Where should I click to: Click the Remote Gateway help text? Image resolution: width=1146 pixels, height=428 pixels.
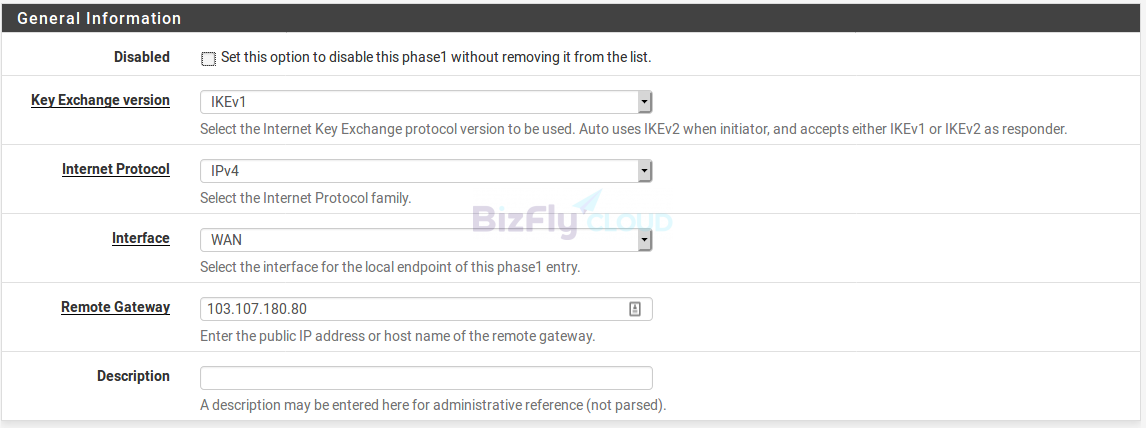pos(398,337)
